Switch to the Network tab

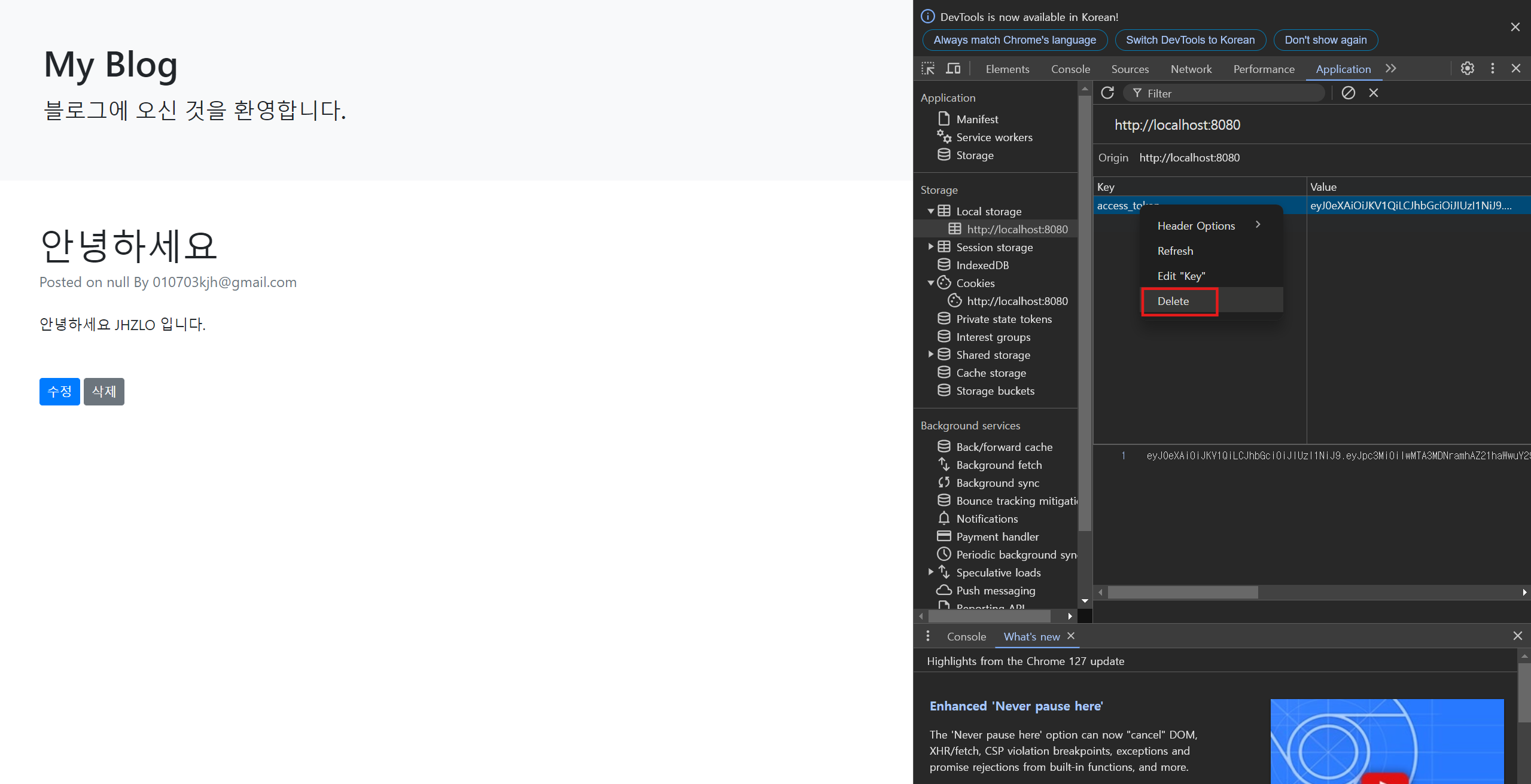pos(1191,69)
